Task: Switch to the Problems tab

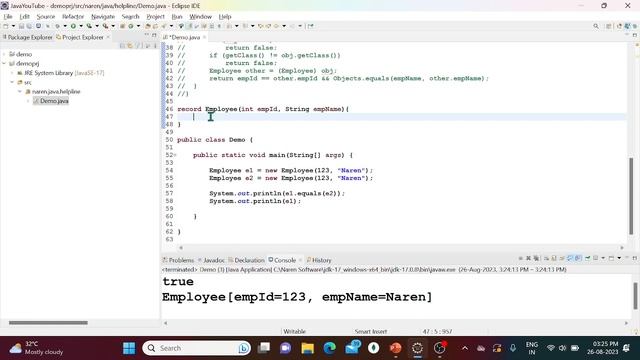Action: click(178, 260)
